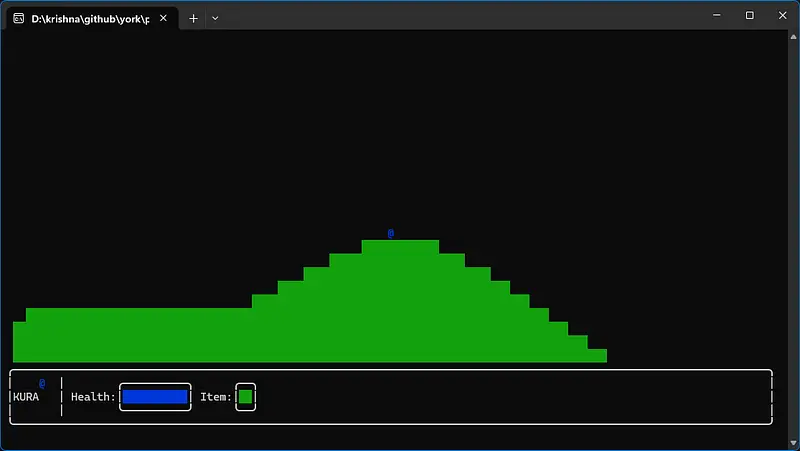Click the blue @ player on the hilltop
800x451 pixels.
click(391, 233)
